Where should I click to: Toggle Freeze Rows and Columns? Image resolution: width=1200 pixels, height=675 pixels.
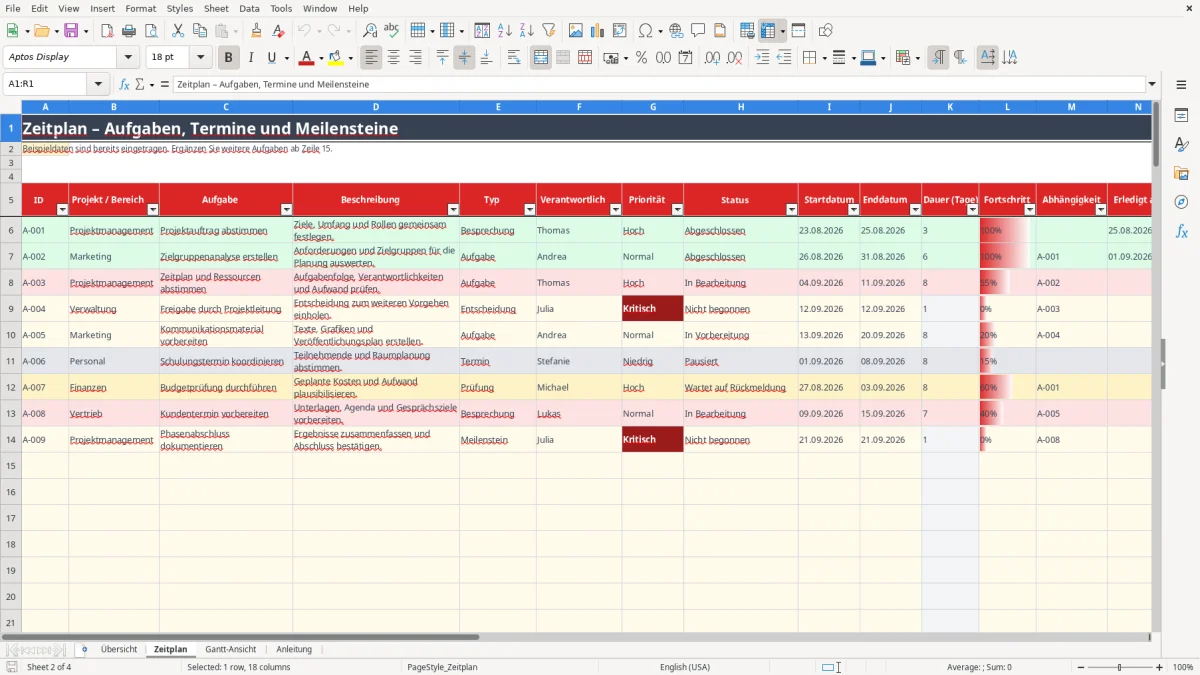768,31
